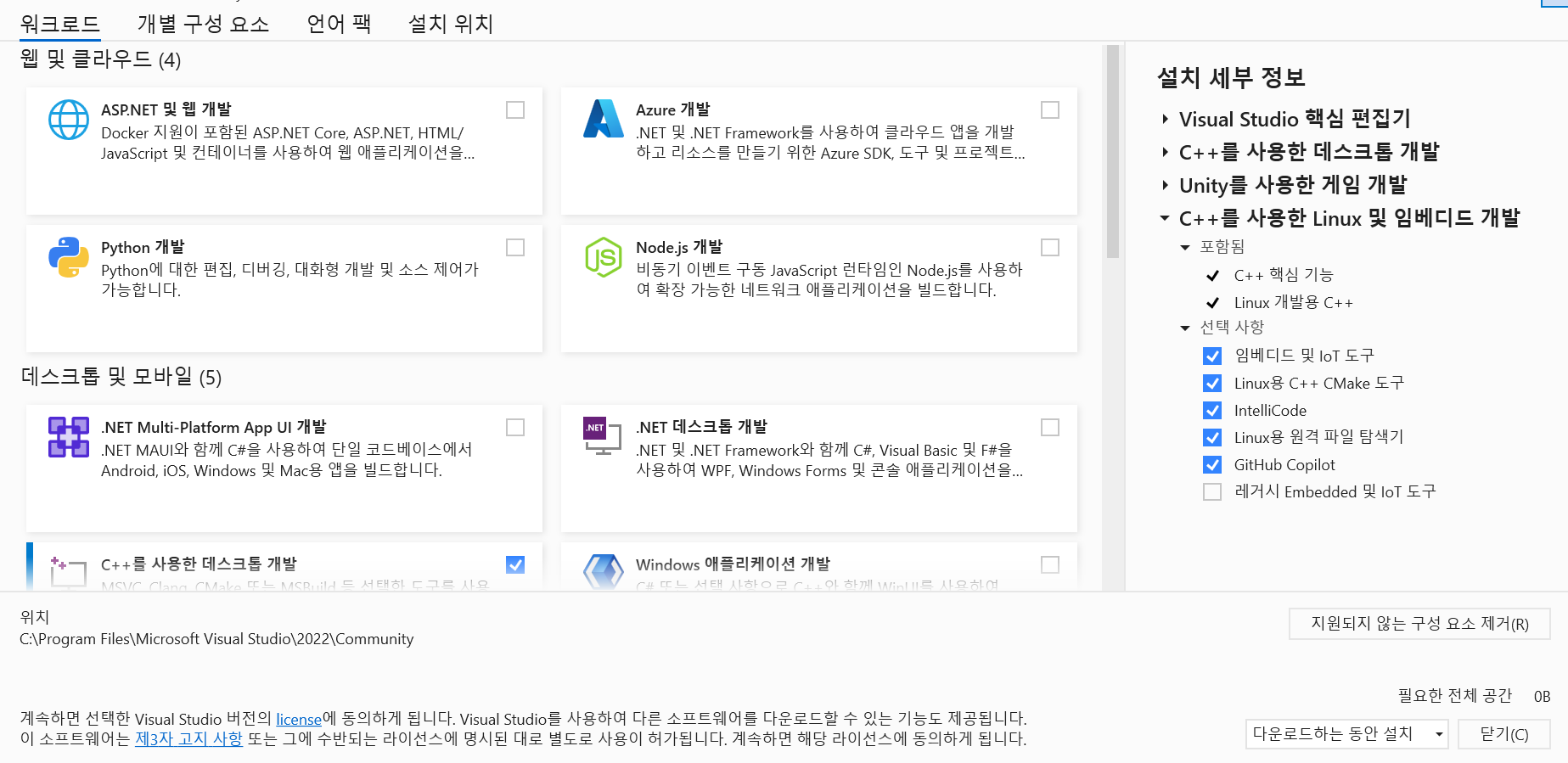Click the 설치 세부 정보 heading
This screenshot has width=1568, height=763.
tap(1231, 78)
